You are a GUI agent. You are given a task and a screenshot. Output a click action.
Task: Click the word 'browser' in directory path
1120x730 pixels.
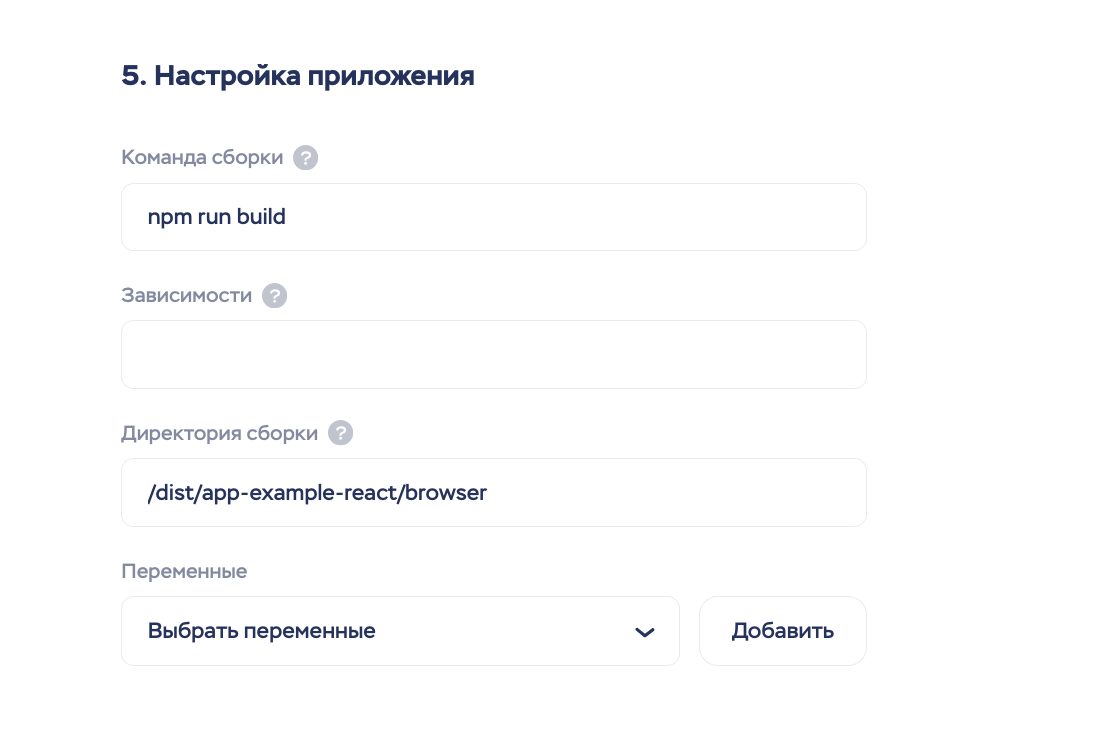[449, 493]
